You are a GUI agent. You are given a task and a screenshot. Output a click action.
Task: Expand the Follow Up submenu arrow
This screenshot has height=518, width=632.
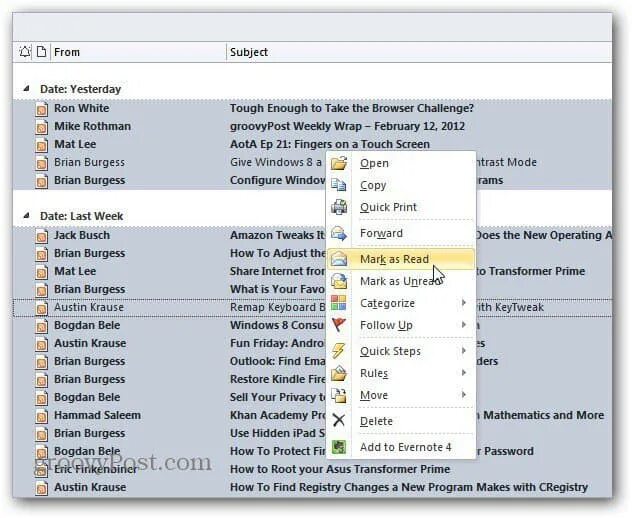(464, 325)
